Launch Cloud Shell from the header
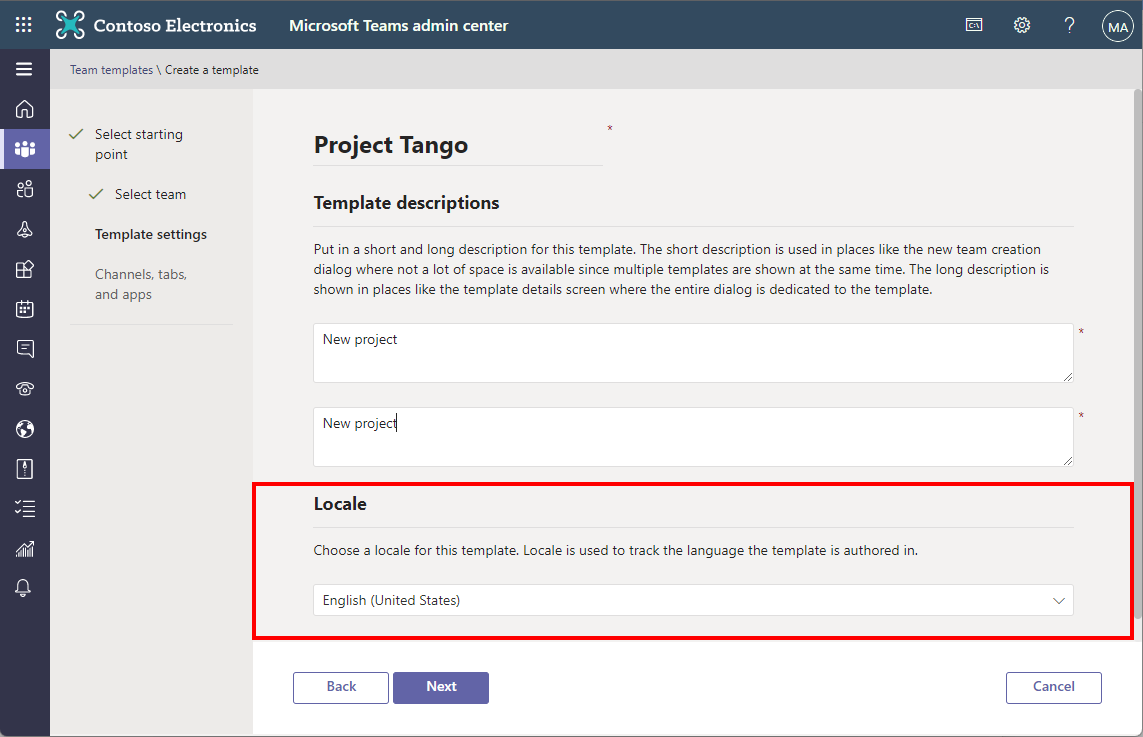 pyautogui.click(x=974, y=25)
